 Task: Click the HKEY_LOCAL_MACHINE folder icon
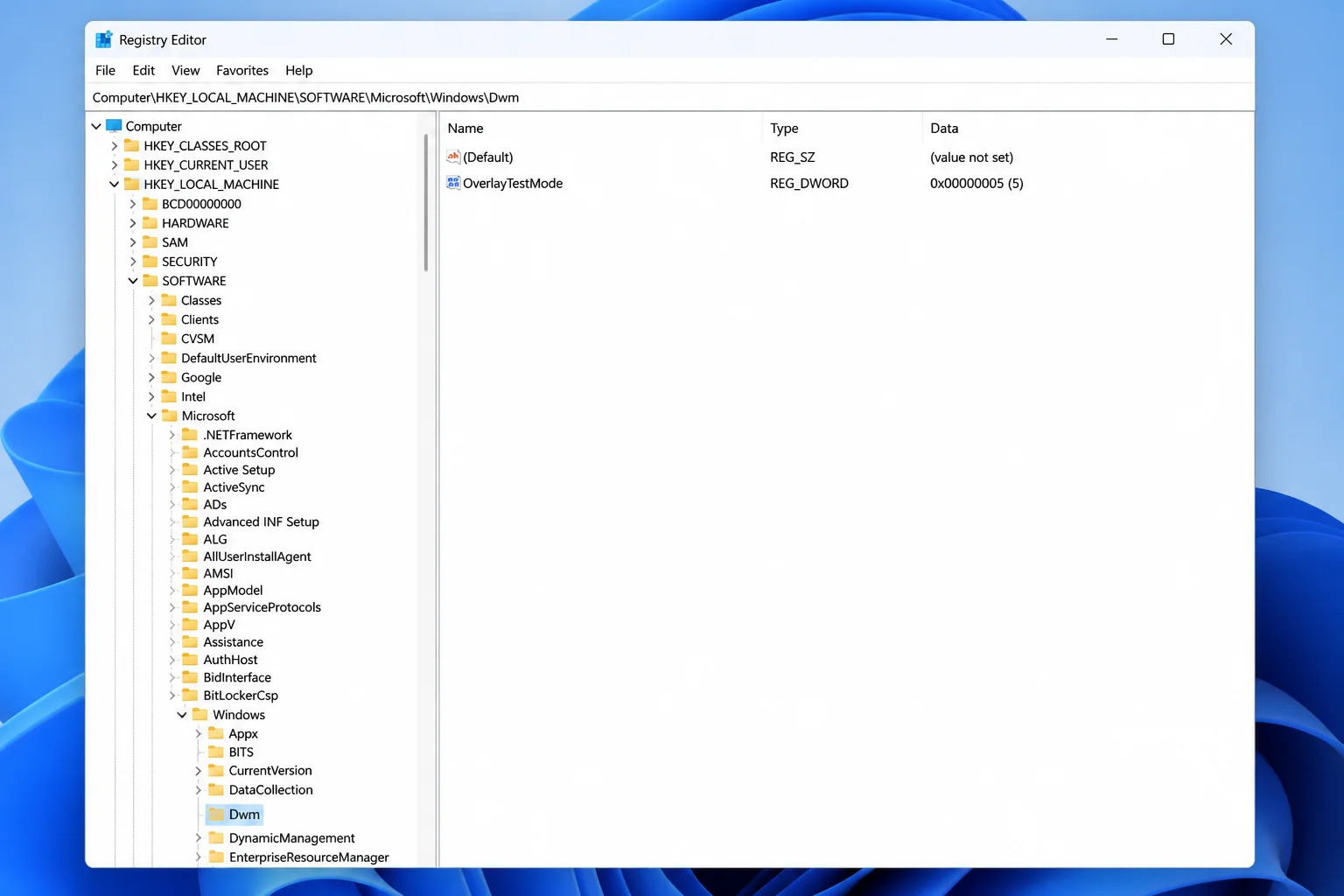pyautogui.click(x=132, y=184)
